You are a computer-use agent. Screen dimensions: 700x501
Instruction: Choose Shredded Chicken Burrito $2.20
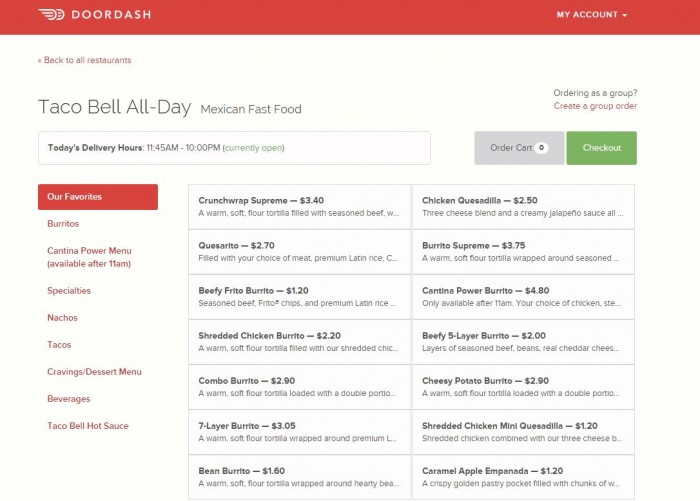coord(300,342)
